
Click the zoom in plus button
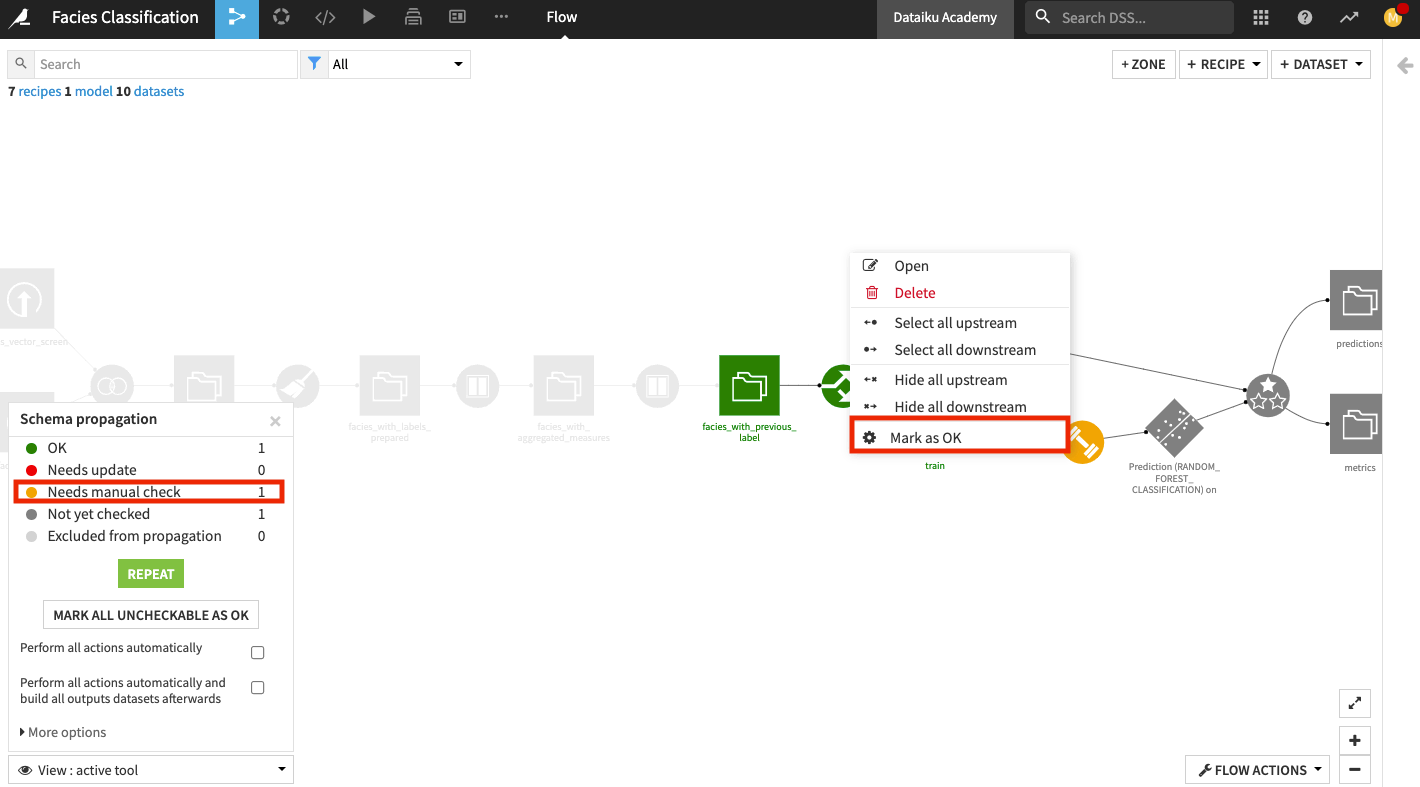coord(1354,741)
